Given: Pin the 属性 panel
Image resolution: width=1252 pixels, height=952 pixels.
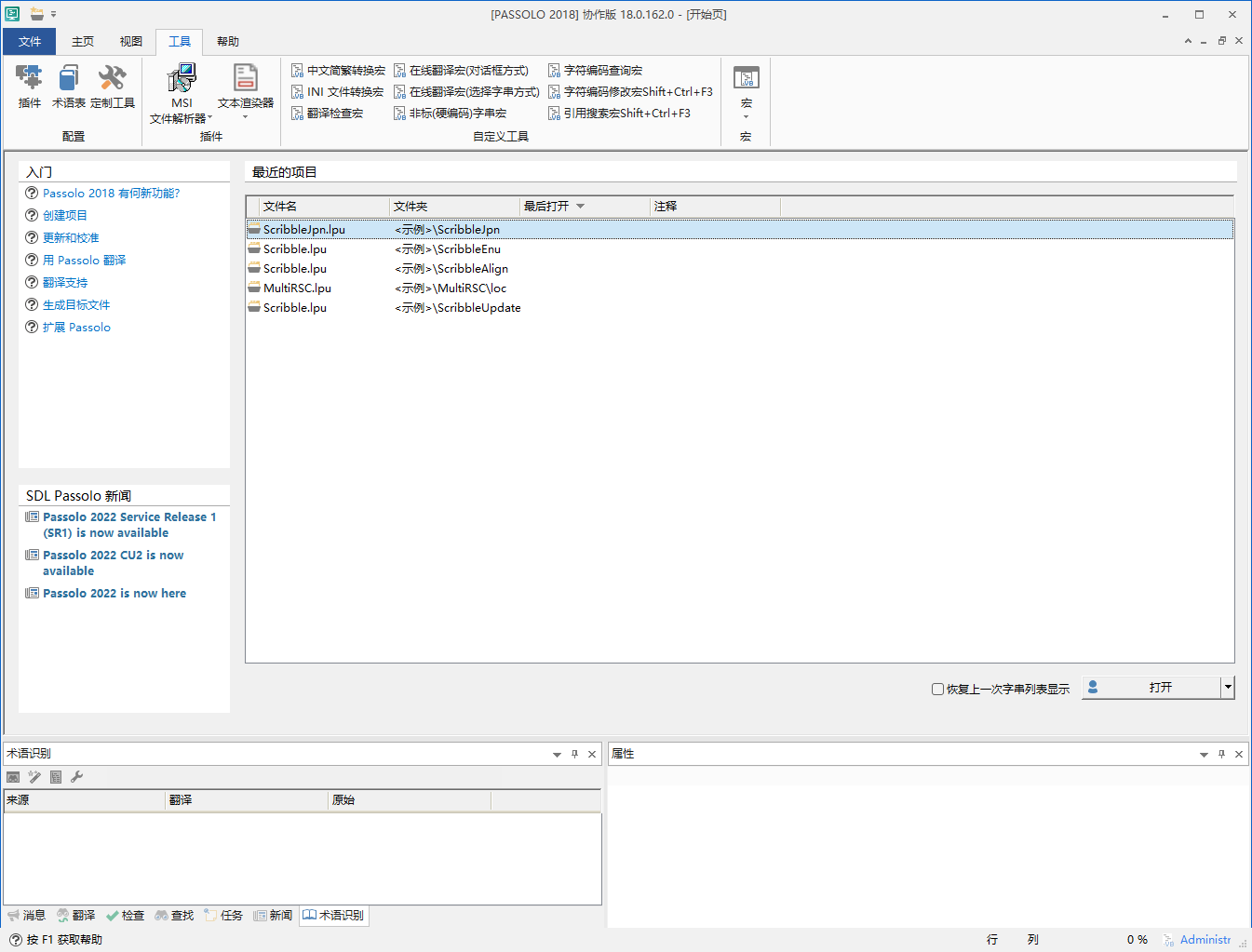Looking at the screenshot, I should point(1221,755).
